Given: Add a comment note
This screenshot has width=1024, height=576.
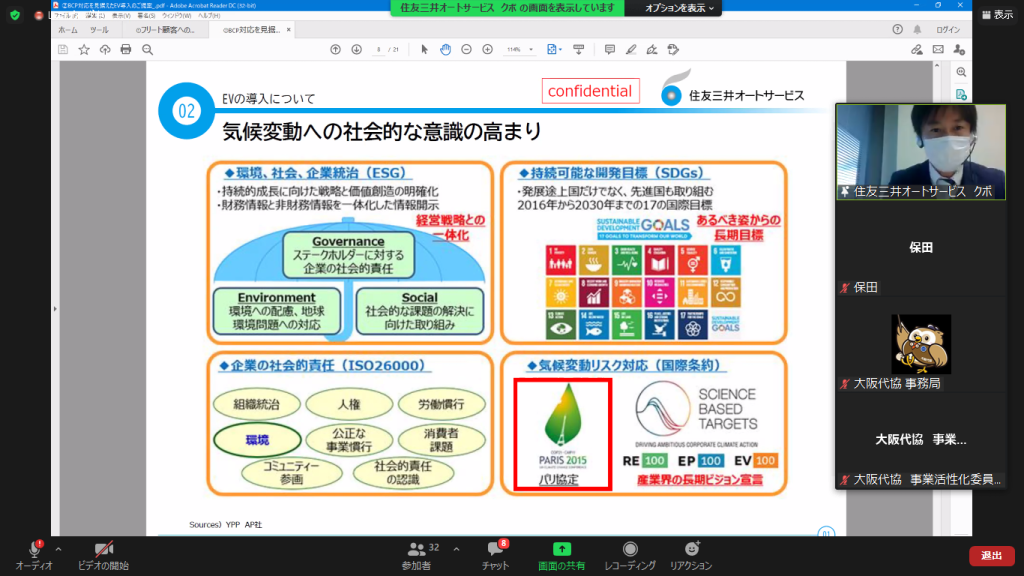Looking at the screenshot, I should (x=609, y=50).
